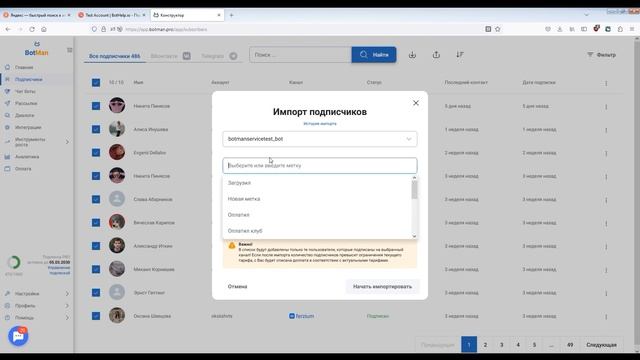Open Диалоги in the sidebar

[x=24, y=116]
